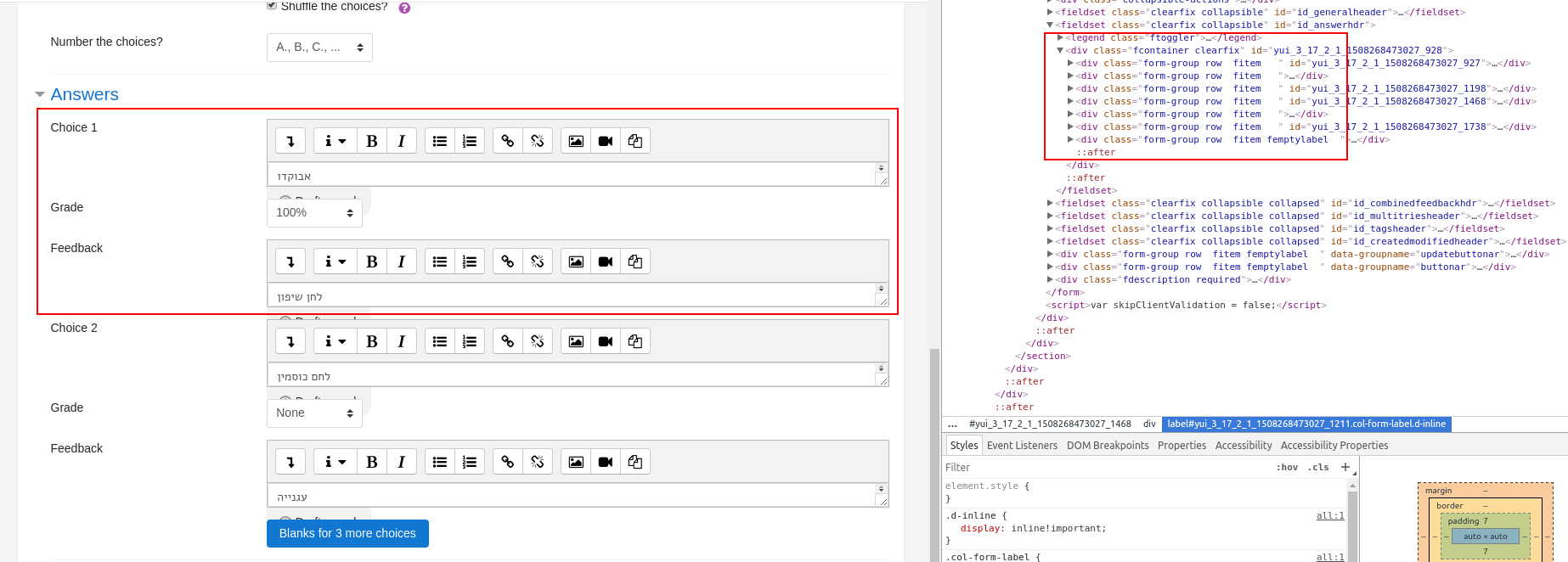Toggle Bold in Choice 1 editor
Screen dimensions: 1568x562
point(371,141)
